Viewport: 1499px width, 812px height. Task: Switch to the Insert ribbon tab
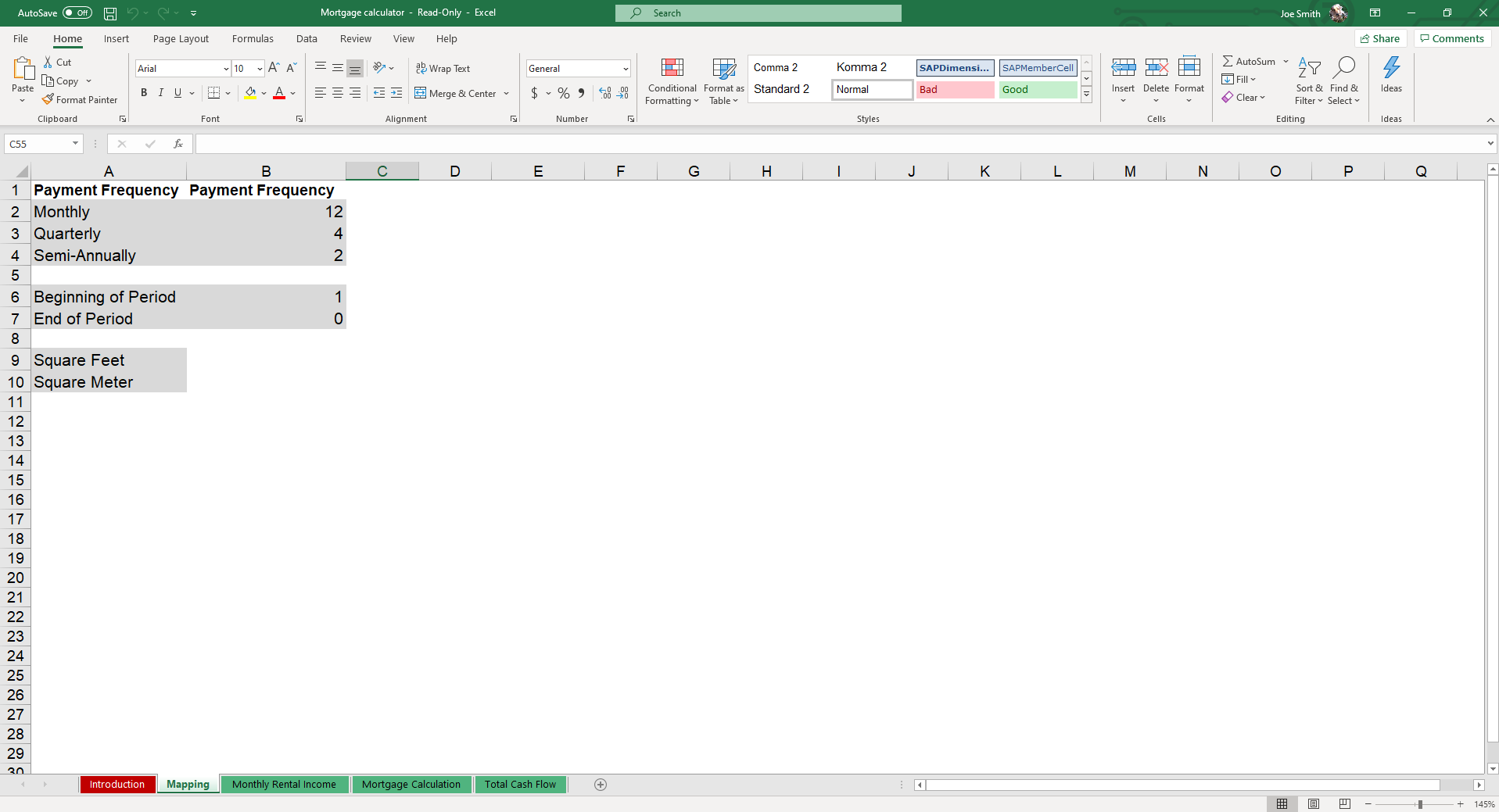pos(117,39)
